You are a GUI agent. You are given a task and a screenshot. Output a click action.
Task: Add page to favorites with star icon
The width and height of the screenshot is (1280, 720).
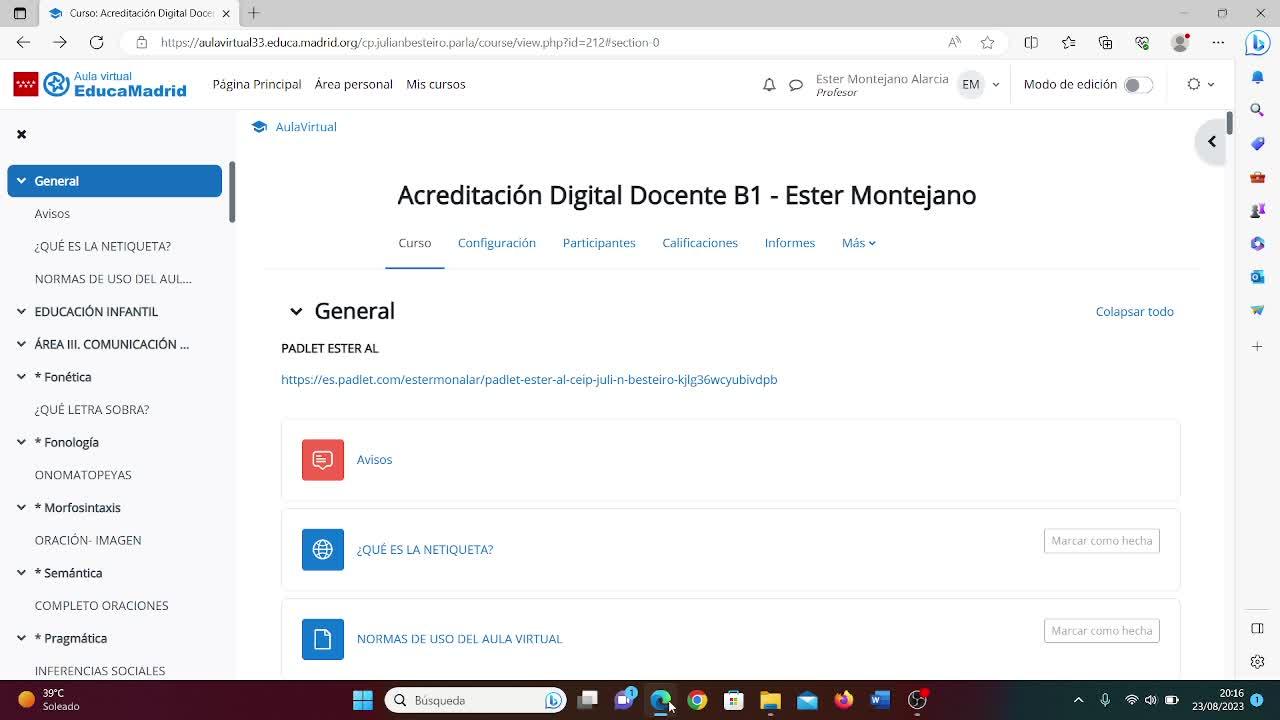coord(988,42)
